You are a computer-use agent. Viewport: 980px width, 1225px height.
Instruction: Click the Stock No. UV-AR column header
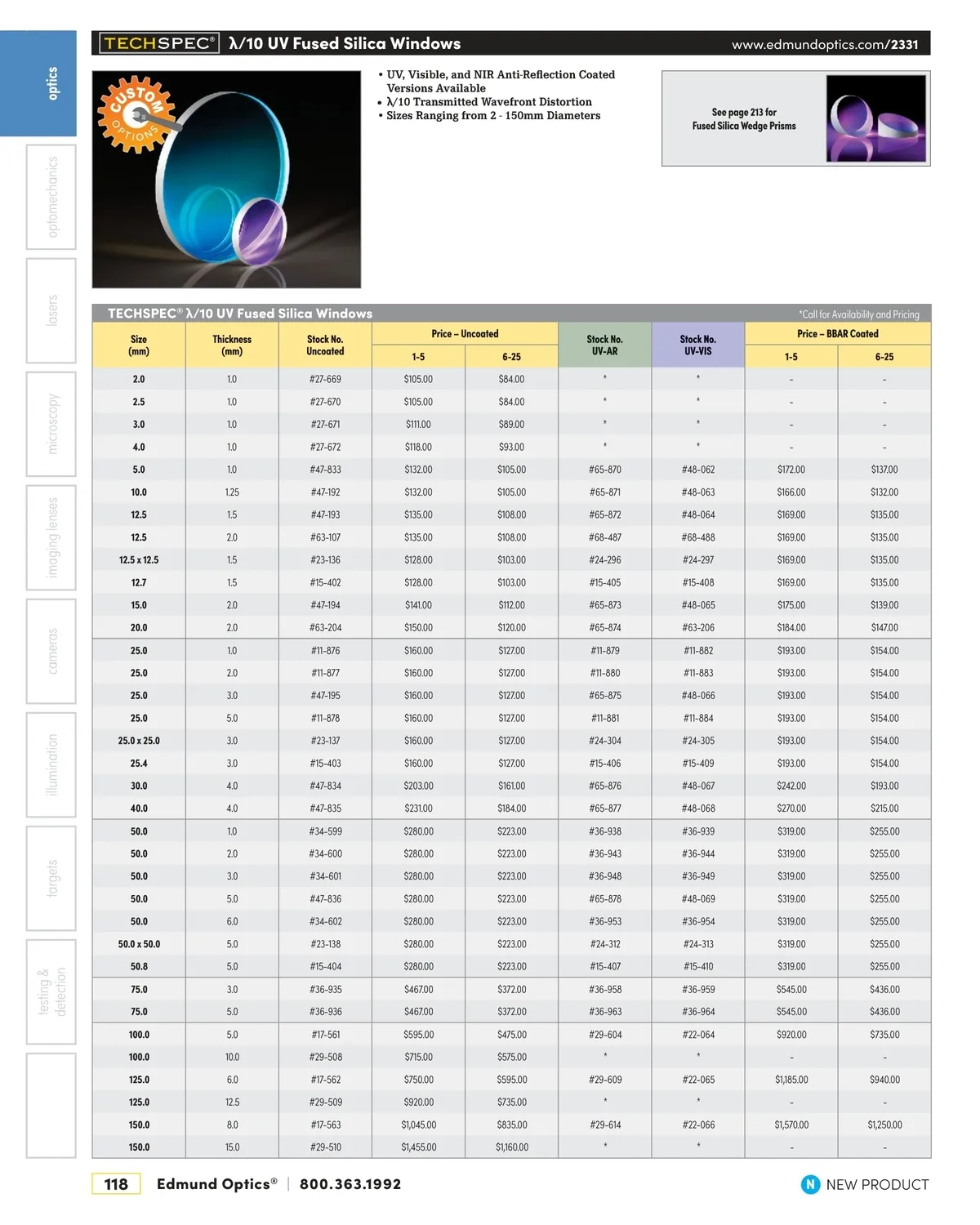coord(604,345)
